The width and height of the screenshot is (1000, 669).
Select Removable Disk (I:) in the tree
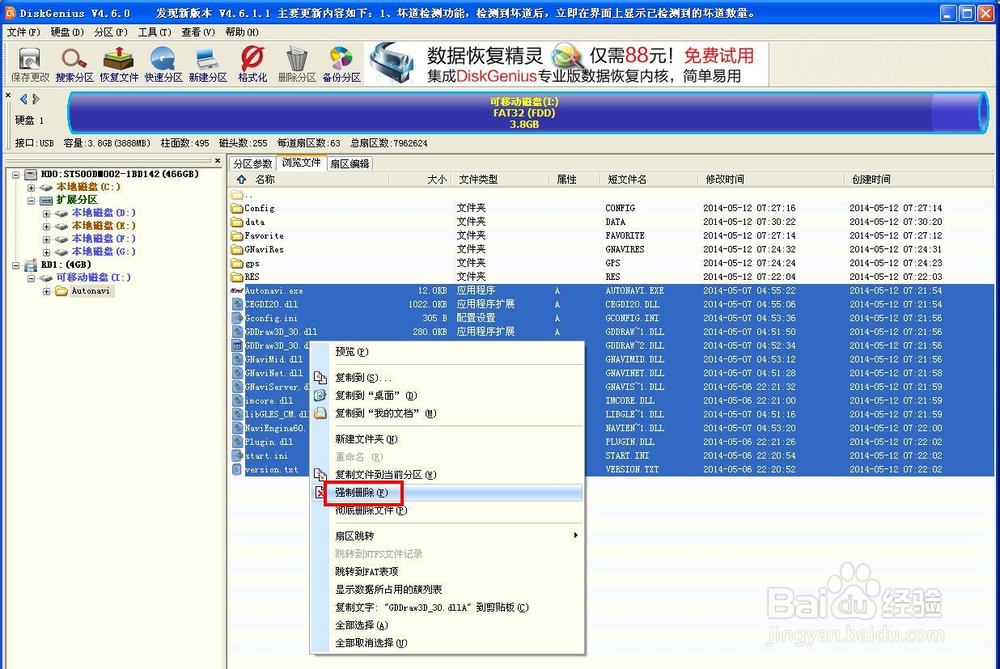tap(93, 277)
